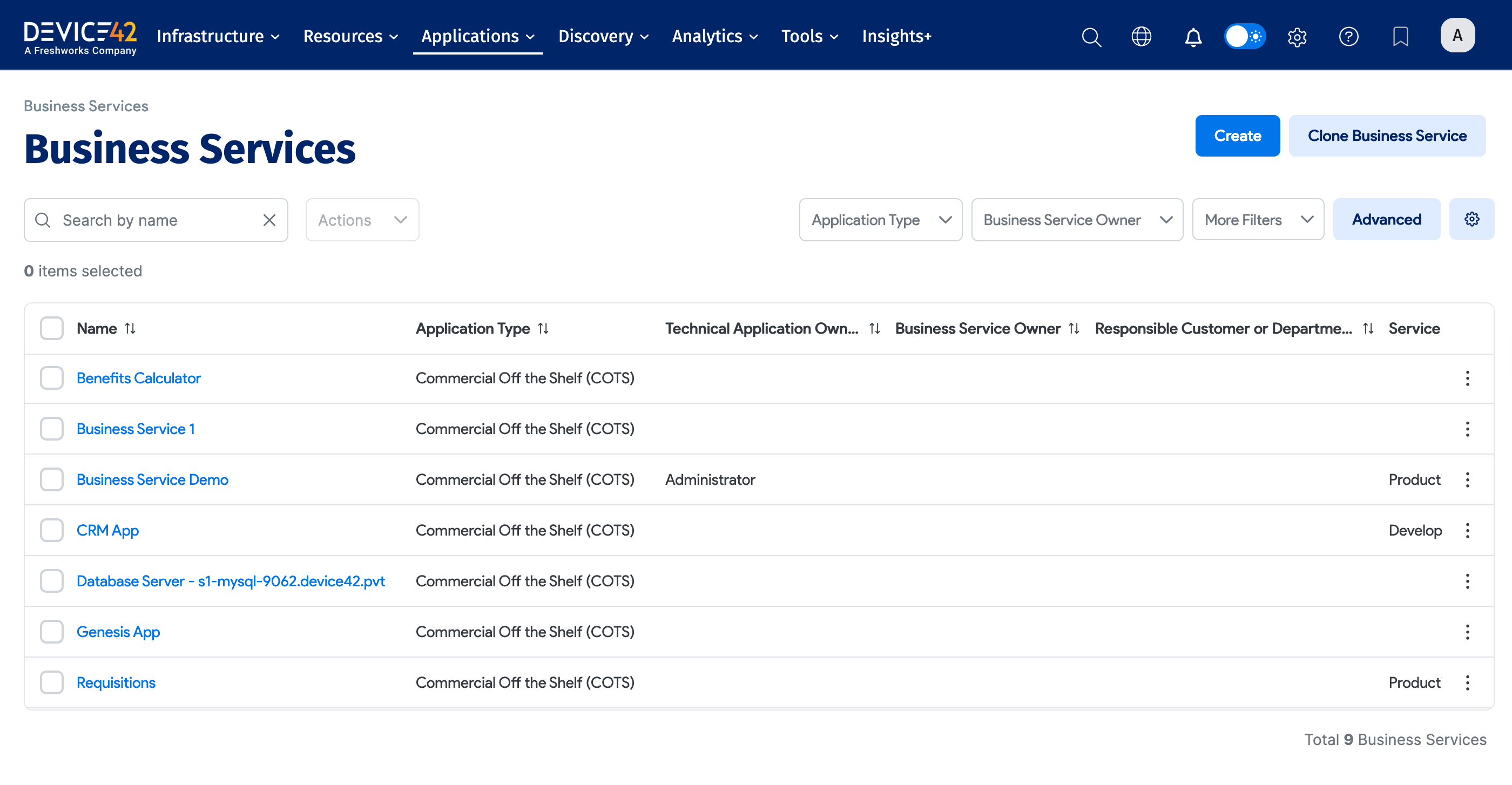This screenshot has height=785, width=1512.
Task: Clear the search field with the X
Action: pos(269,220)
